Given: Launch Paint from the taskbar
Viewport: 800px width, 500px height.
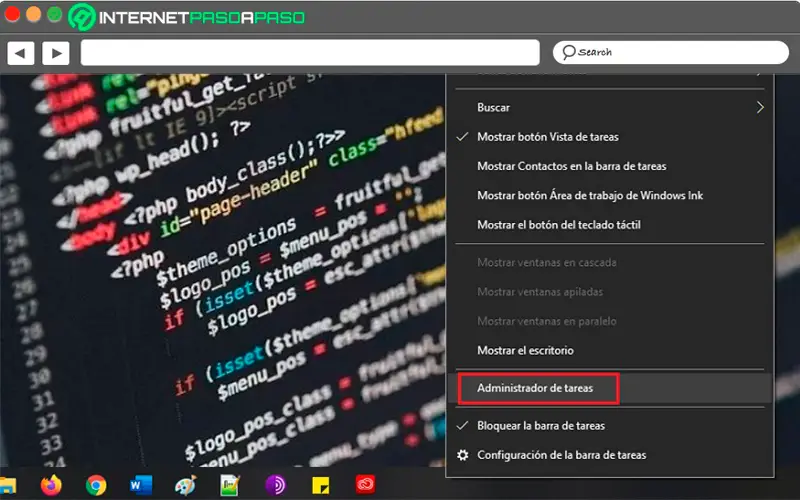Looking at the screenshot, I should click(x=186, y=485).
